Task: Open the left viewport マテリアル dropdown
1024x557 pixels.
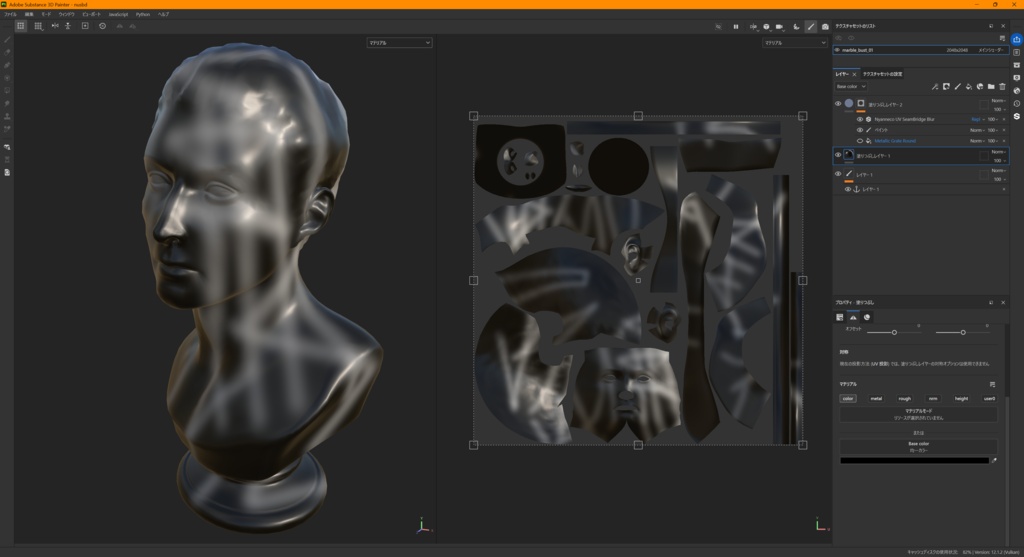Action: (399, 42)
